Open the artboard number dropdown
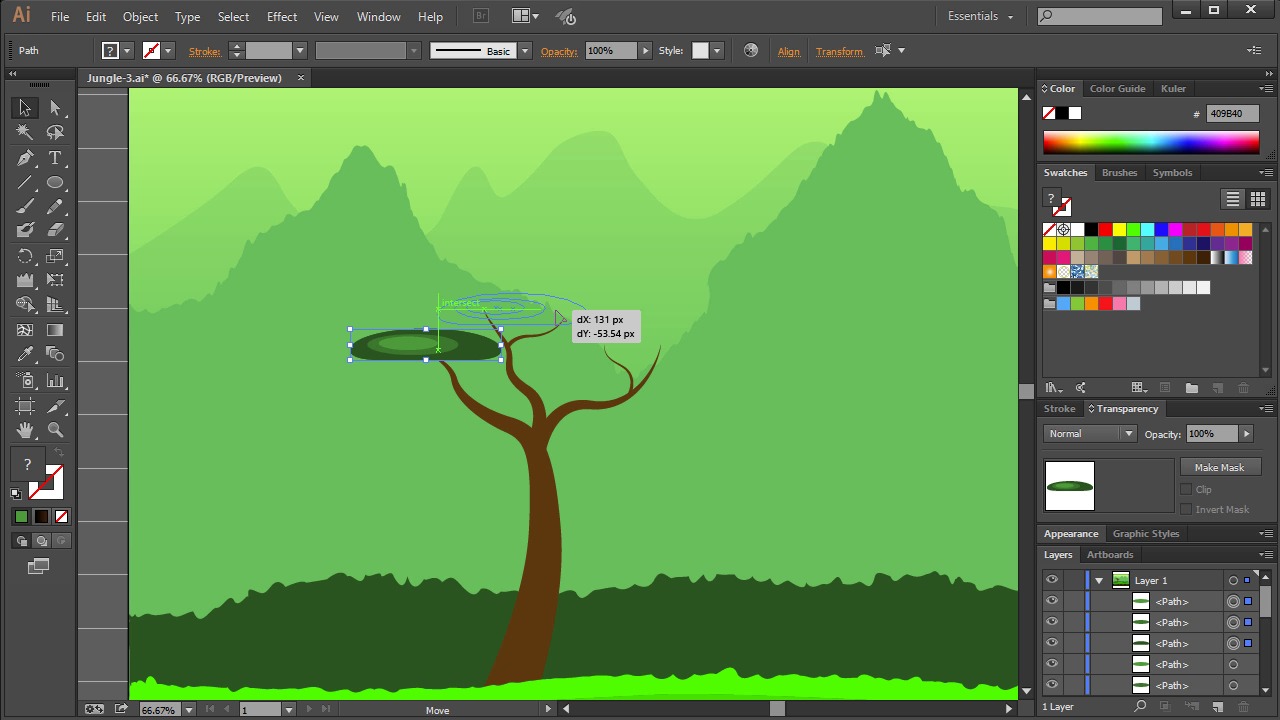The image size is (1280, 720). [288, 710]
